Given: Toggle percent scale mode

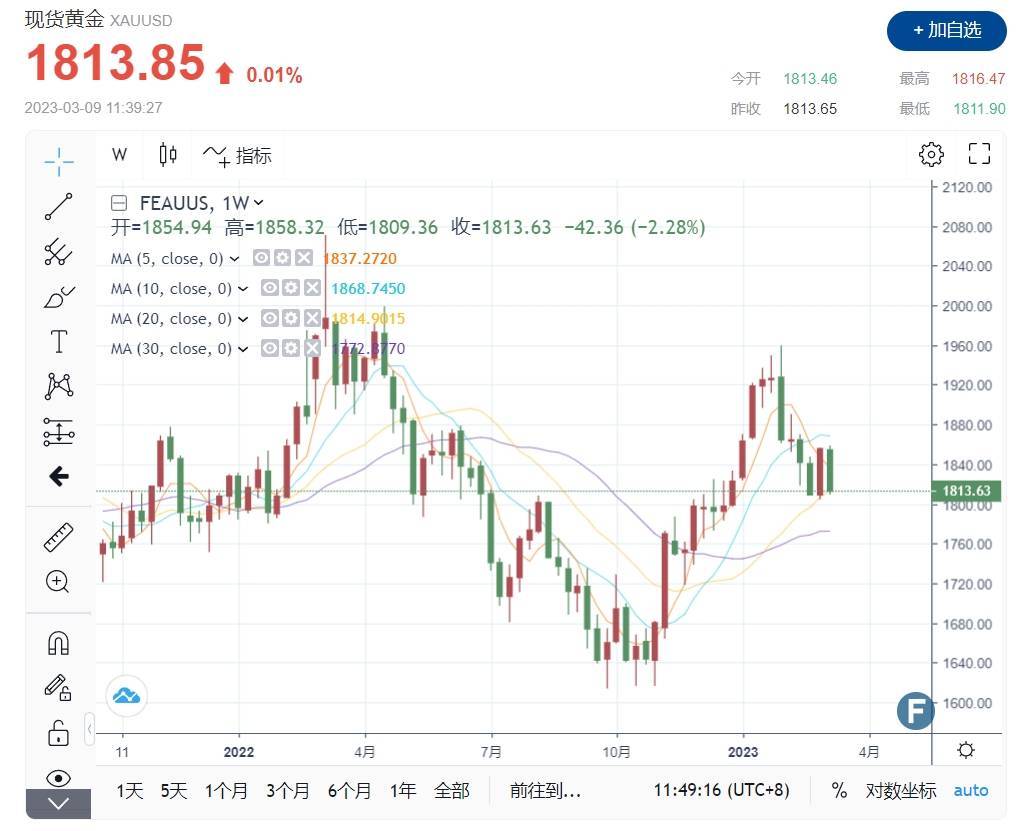Looking at the screenshot, I should pos(839,790).
